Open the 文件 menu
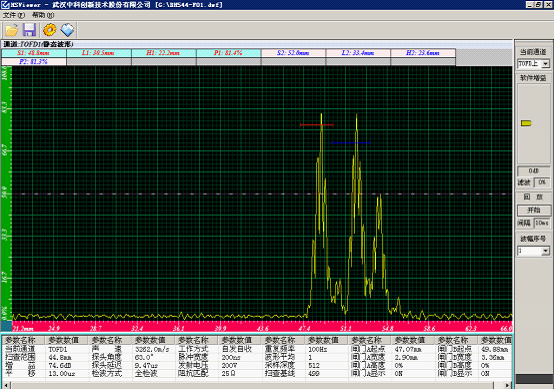The width and height of the screenshot is (555, 389). 13,15
